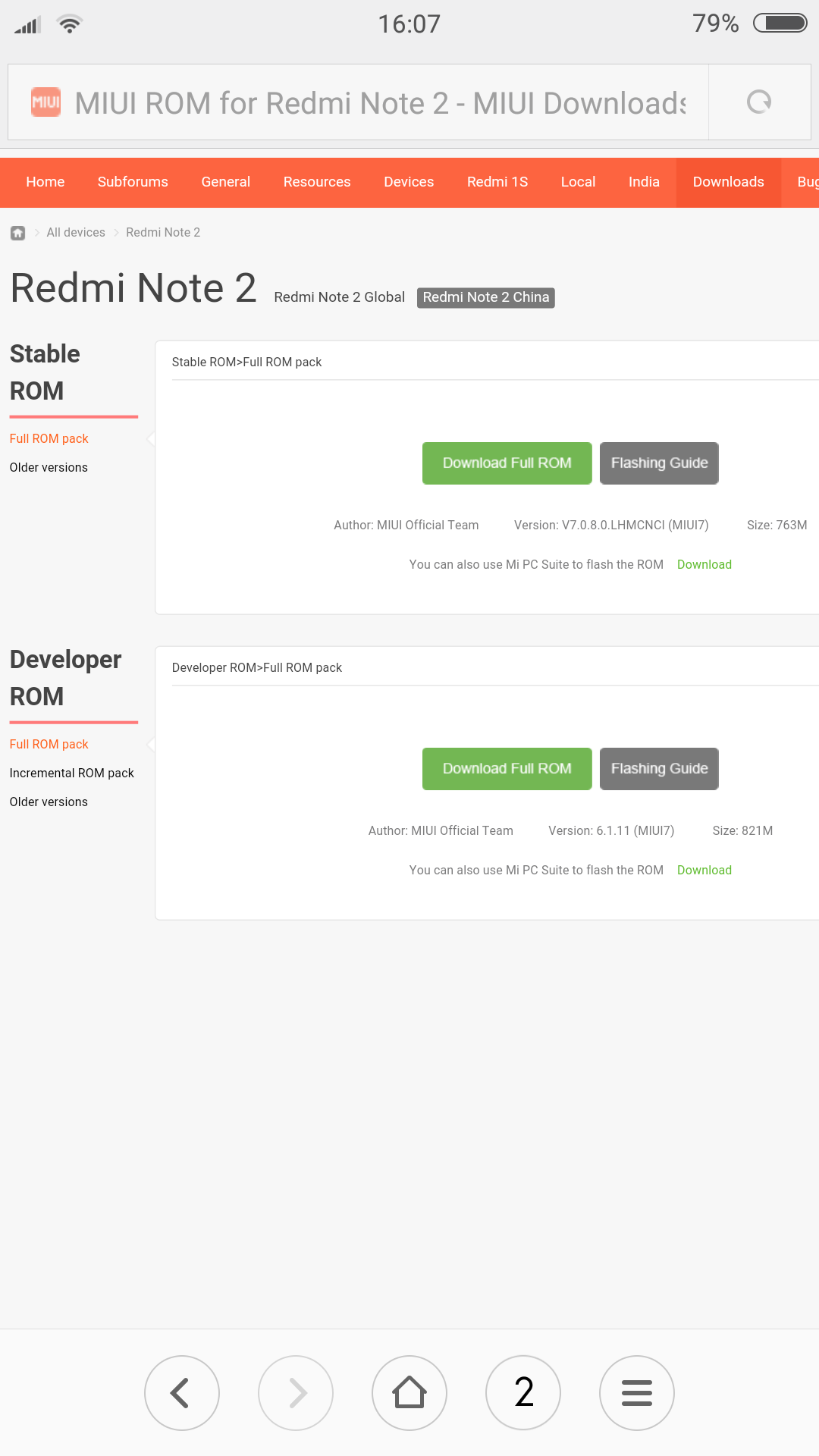Image resolution: width=819 pixels, height=1456 pixels.
Task: Open Flashing Guide for Stable ROM
Action: pyautogui.click(x=660, y=463)
